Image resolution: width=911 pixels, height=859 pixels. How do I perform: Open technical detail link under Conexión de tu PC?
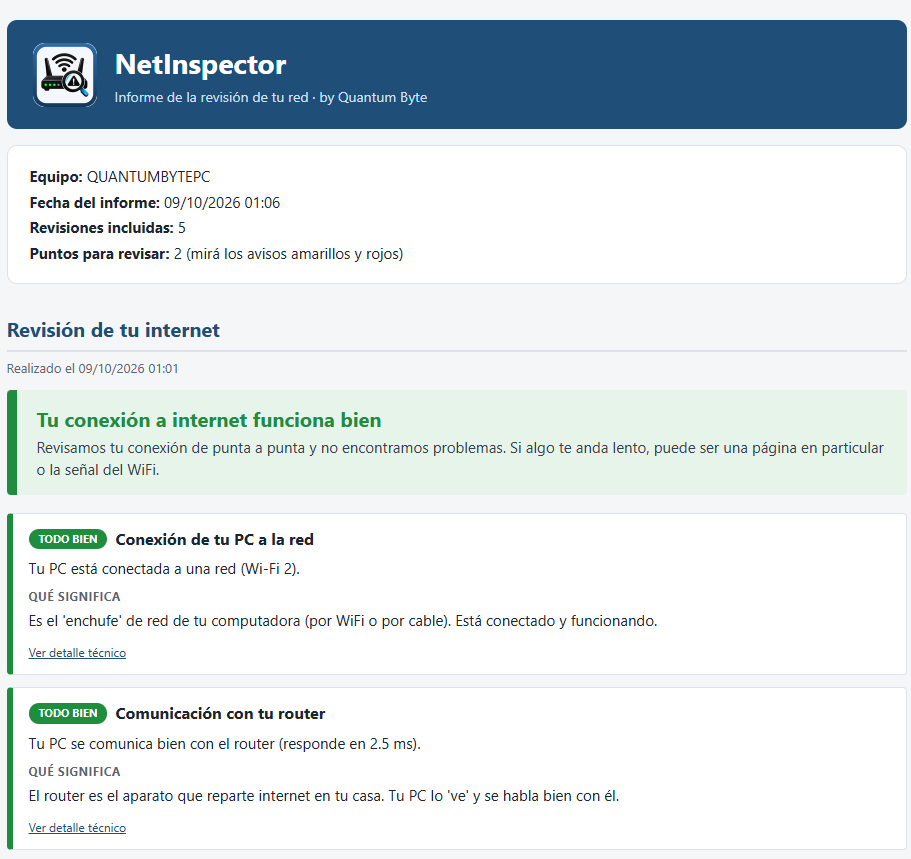pos(77,653)
